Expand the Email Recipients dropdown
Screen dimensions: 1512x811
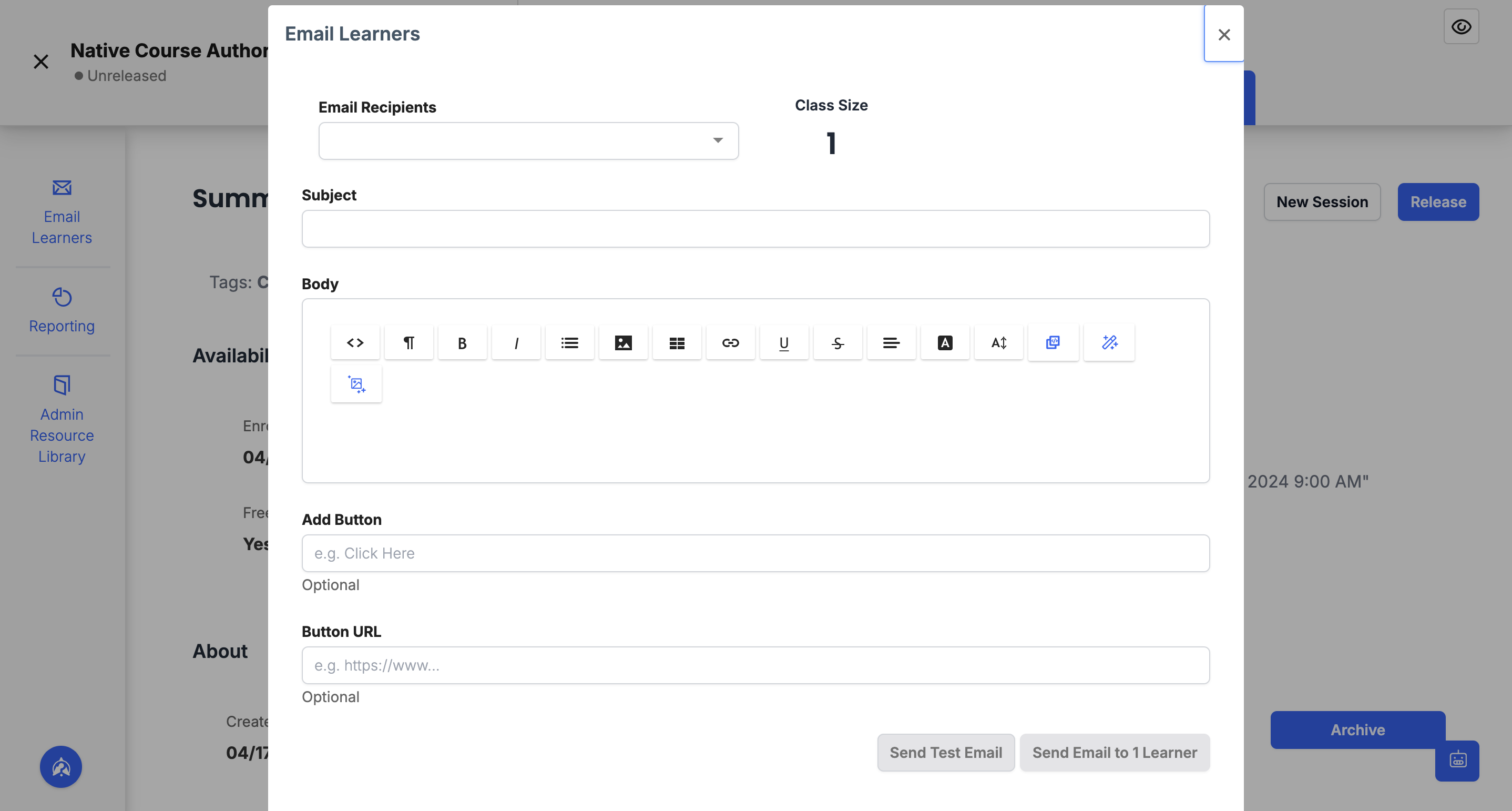pos(528,140)
